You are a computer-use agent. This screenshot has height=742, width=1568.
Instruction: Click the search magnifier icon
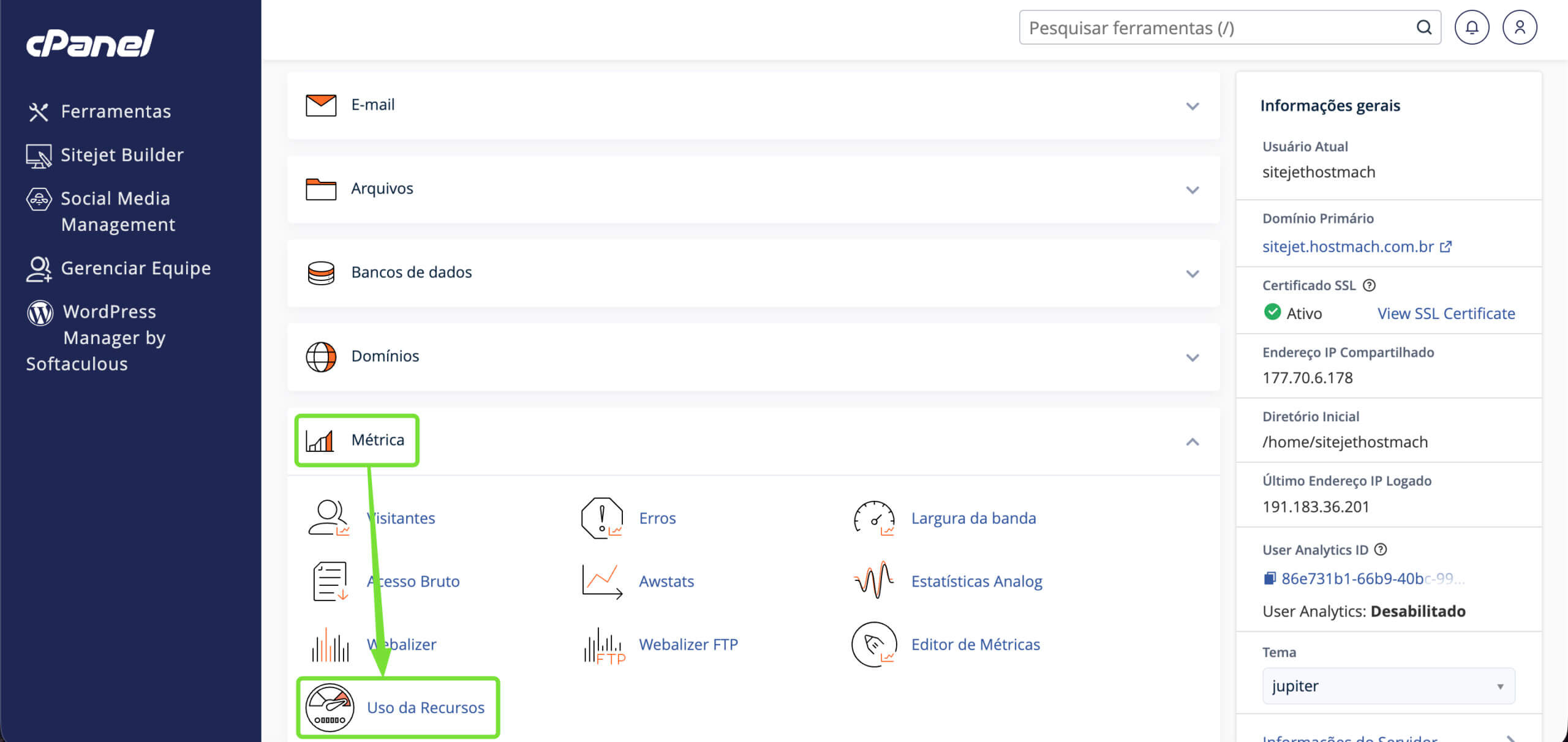(x=1424, y=28)
